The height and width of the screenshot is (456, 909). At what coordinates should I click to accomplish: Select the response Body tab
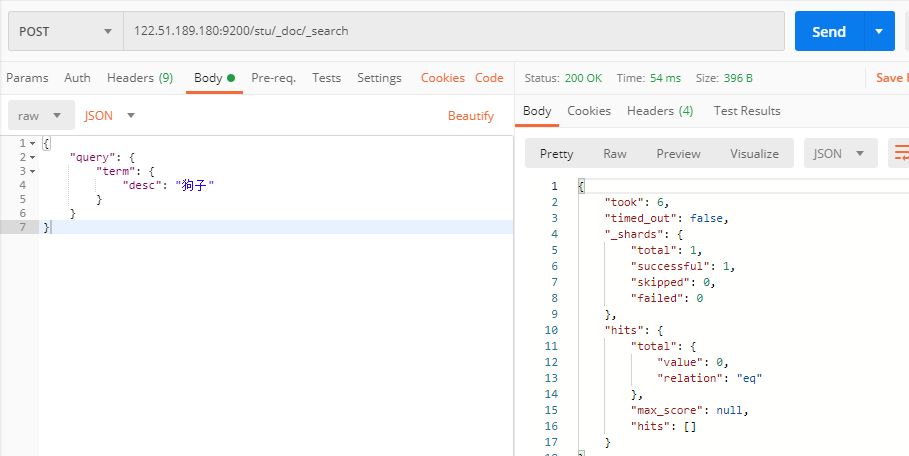point(537,111)
